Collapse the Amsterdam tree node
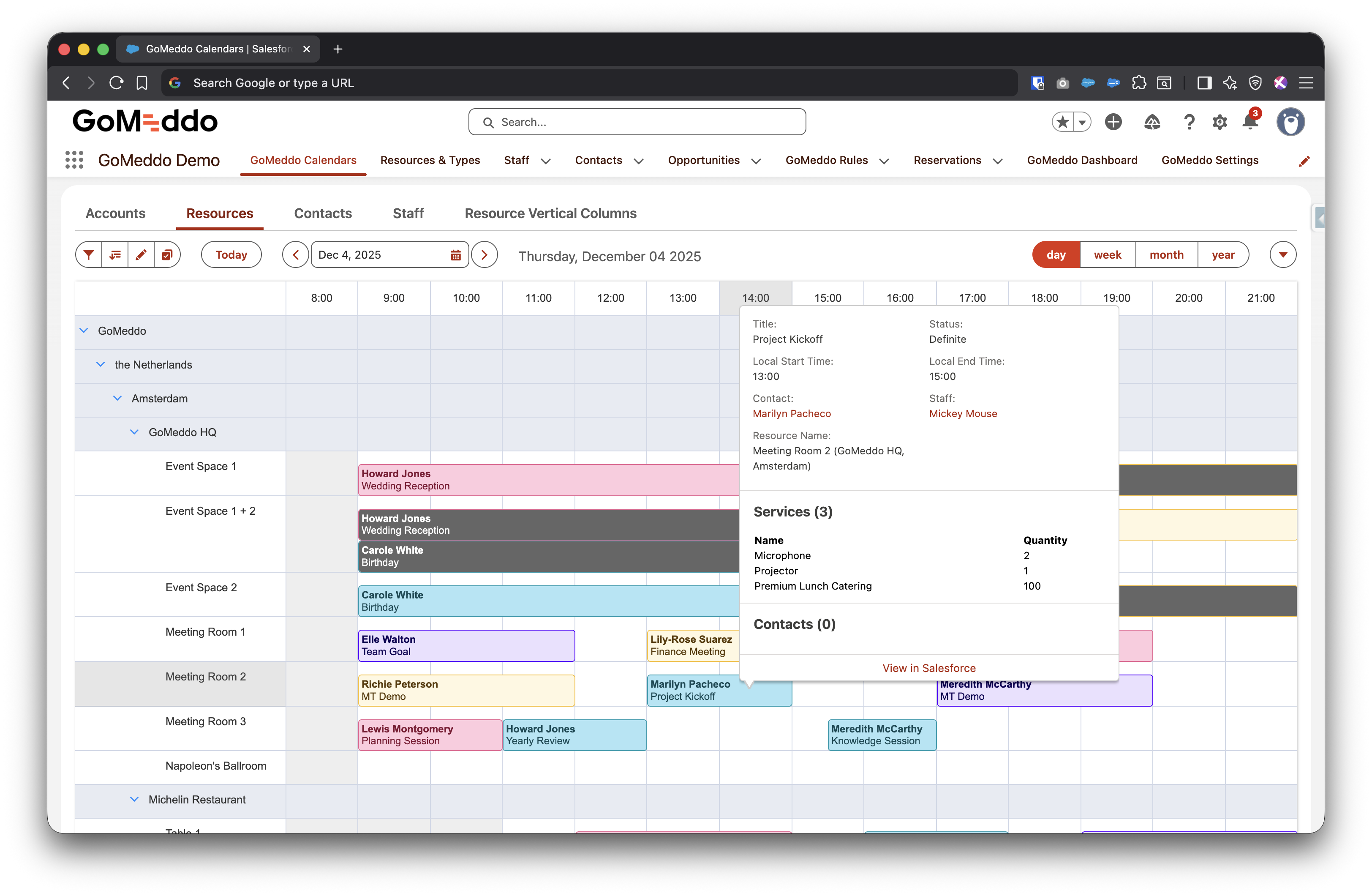 tap(117, 398)
